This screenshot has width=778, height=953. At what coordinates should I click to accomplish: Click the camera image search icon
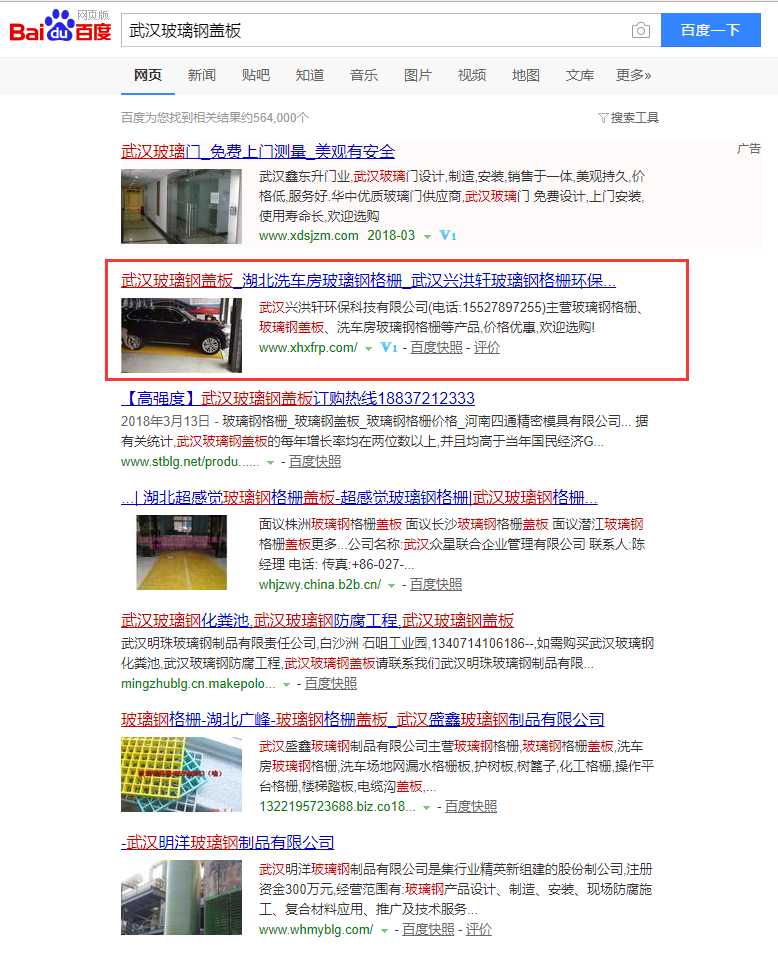click(x=640, y=31)
